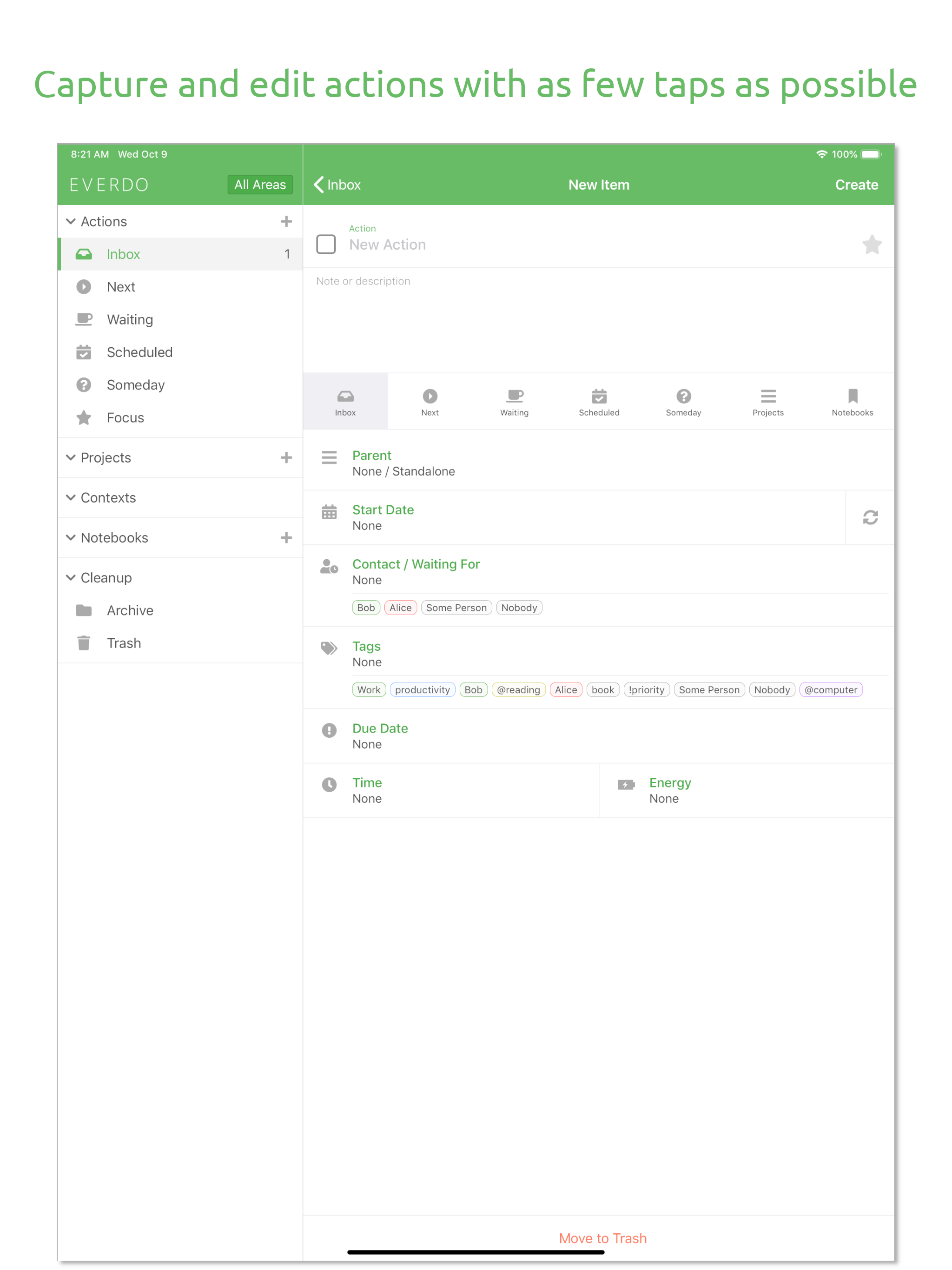Collapse the Actions section
Viewport: 952px width, 1270px height.
pyautogui.click(x=71, y=222)
